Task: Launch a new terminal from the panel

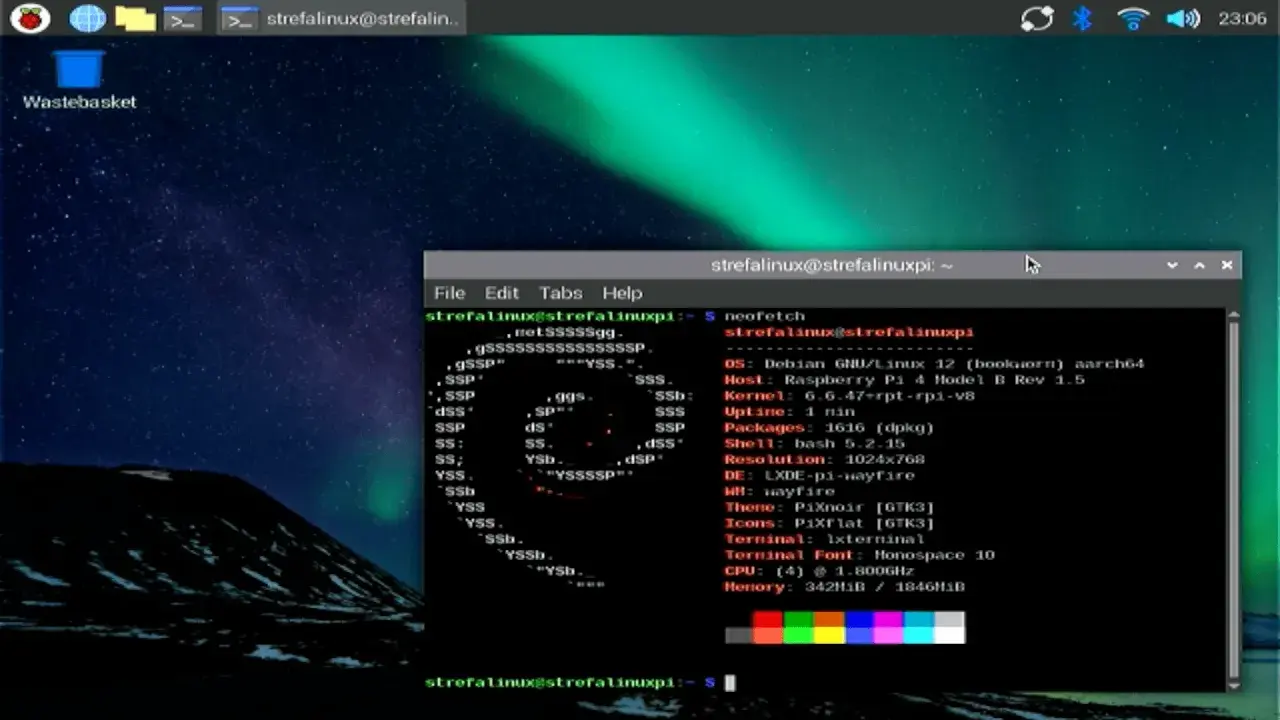Action: 183,18
